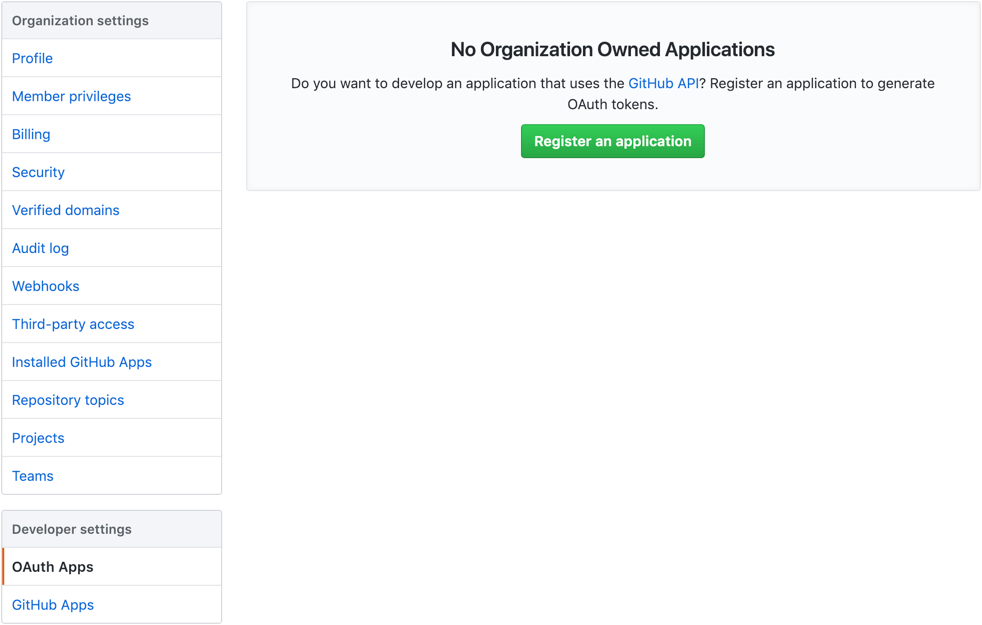Click the OAuth tokens description text
This screenshot has height=625, width=982.
[x=612, y=93]
